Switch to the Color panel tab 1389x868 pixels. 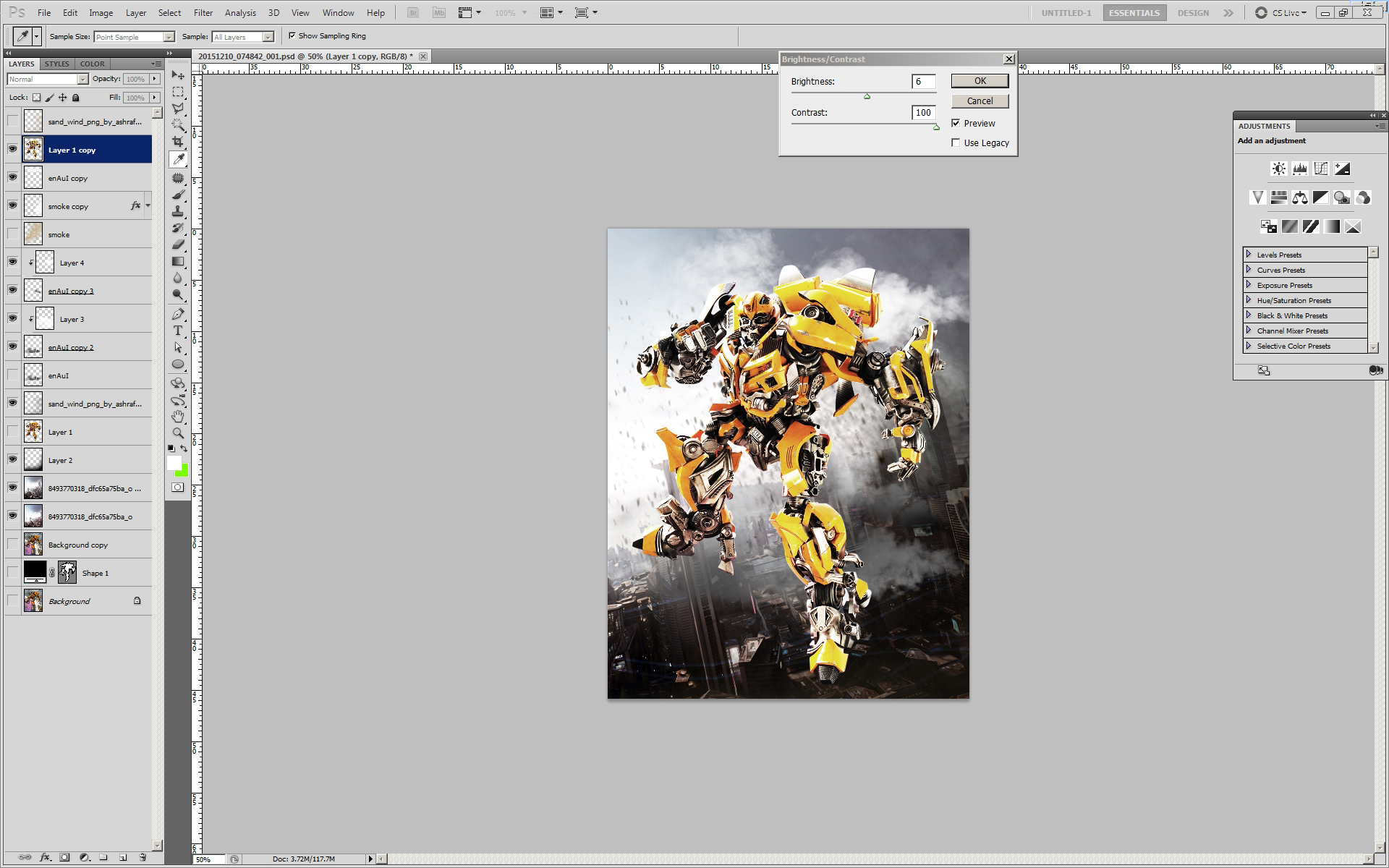[x=92, y=64]
